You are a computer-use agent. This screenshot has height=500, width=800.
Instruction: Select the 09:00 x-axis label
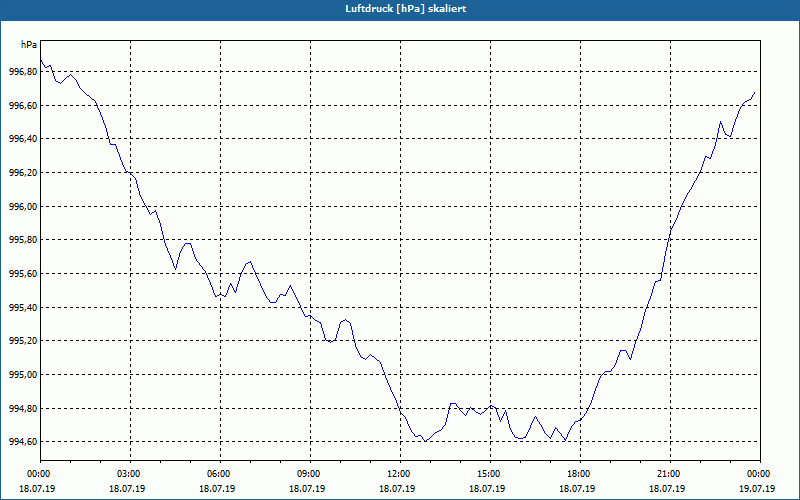point(307,474)
